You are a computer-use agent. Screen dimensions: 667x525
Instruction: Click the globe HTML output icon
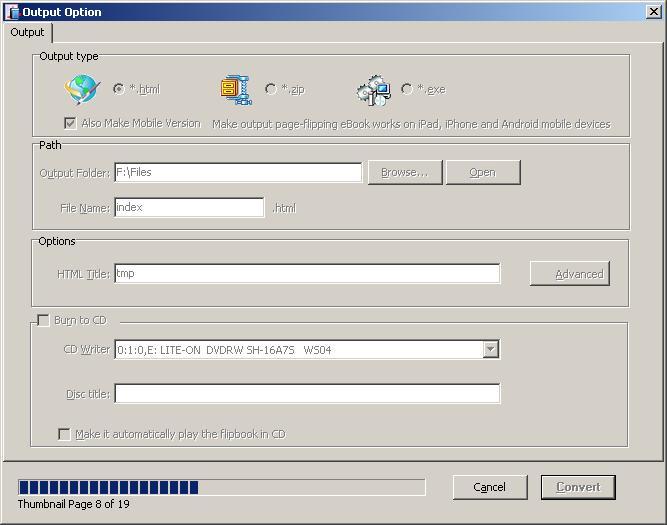point(83,89)
